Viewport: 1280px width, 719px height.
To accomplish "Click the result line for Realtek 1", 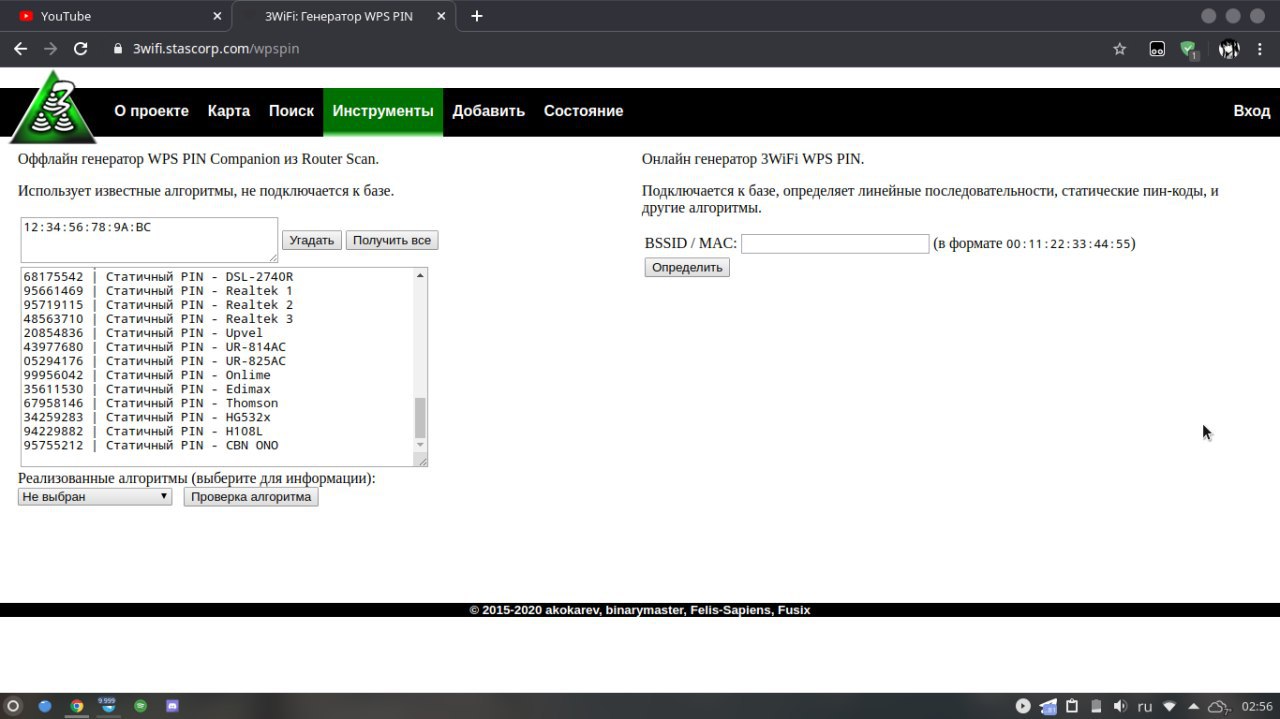I will click(x=158, y=291).
